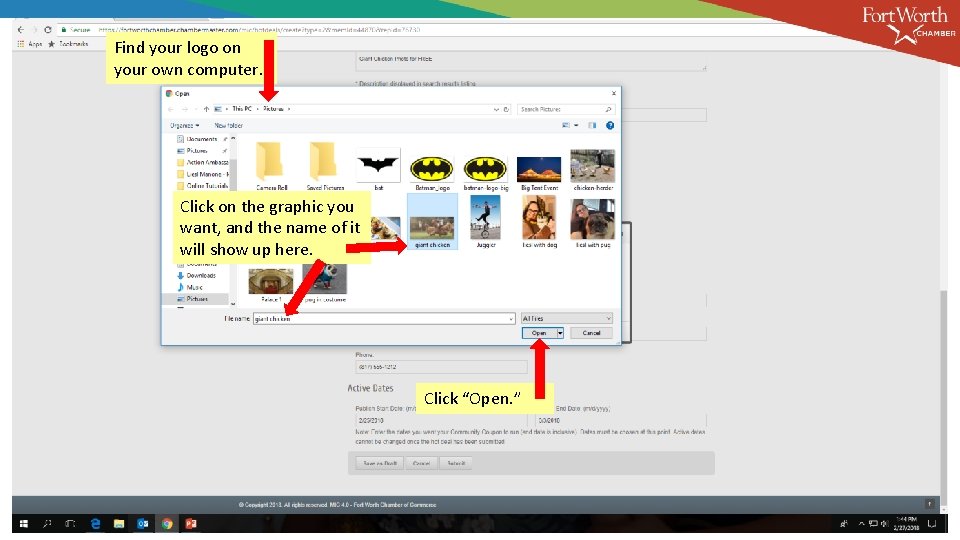The image size is (960, 540).
Task: Expand the Open button split arrow
Action: click(x=560, y=333)
